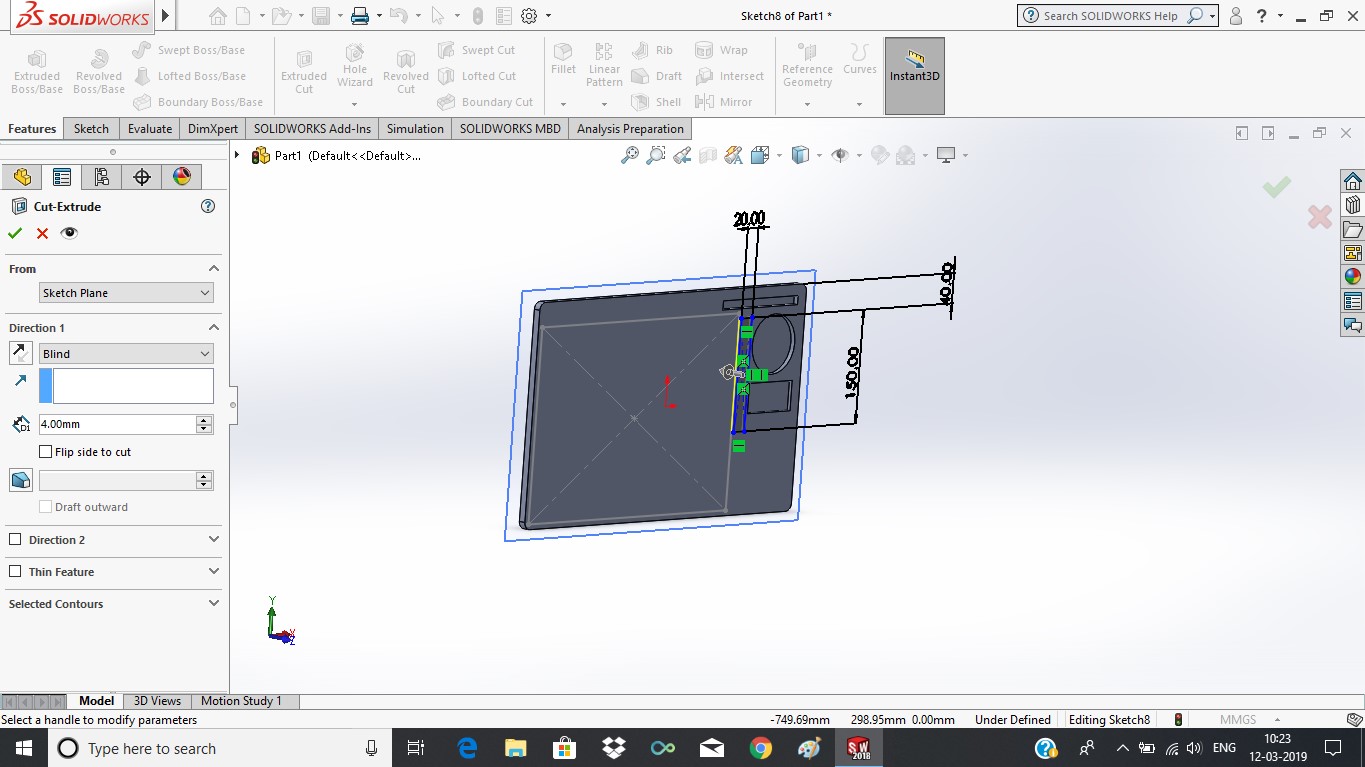
Task: Click the Zoom to Fit magnifier icon
Action: [x=630, y=155]
